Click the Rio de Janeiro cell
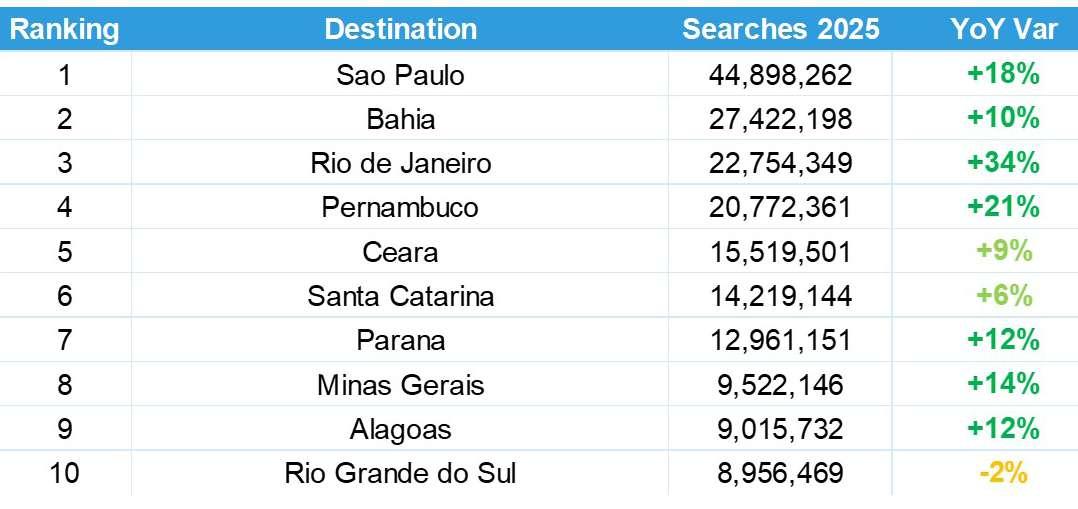 [x=400, y=163]
